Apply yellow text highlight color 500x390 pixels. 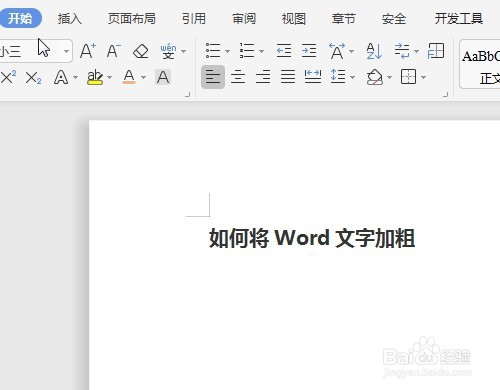click(95, 77)
